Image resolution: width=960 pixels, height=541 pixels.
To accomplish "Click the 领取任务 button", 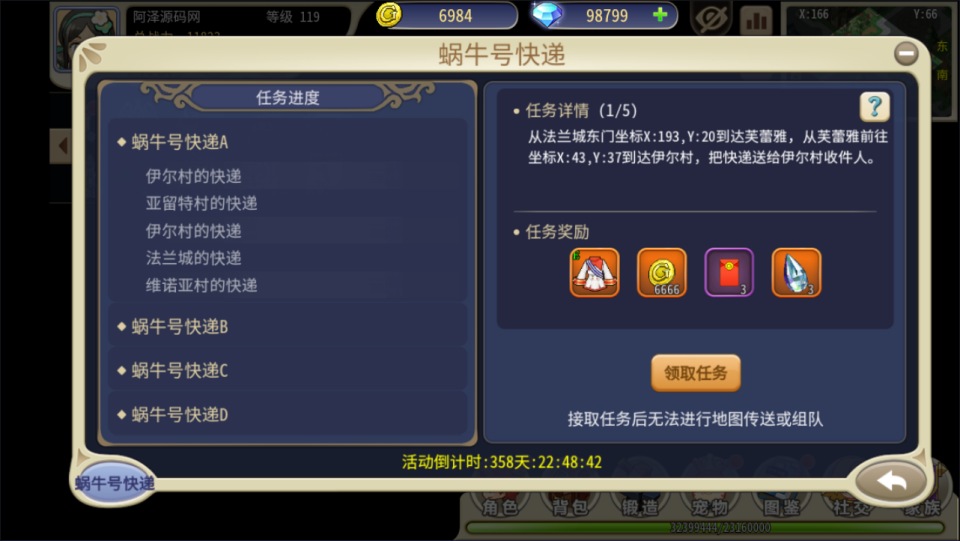I will (x=696, y=373).
